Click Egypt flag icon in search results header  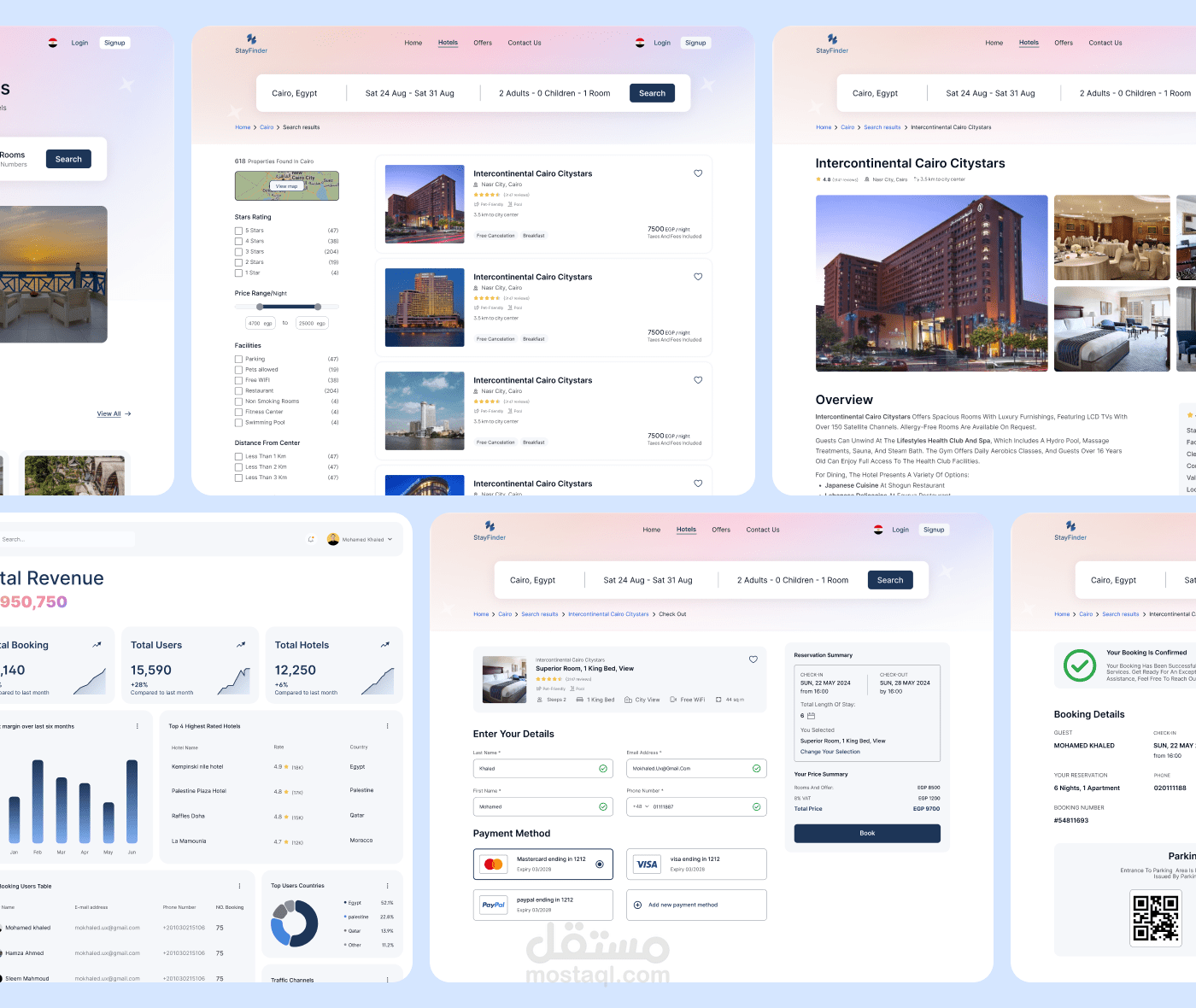click(x=640, y=43)
